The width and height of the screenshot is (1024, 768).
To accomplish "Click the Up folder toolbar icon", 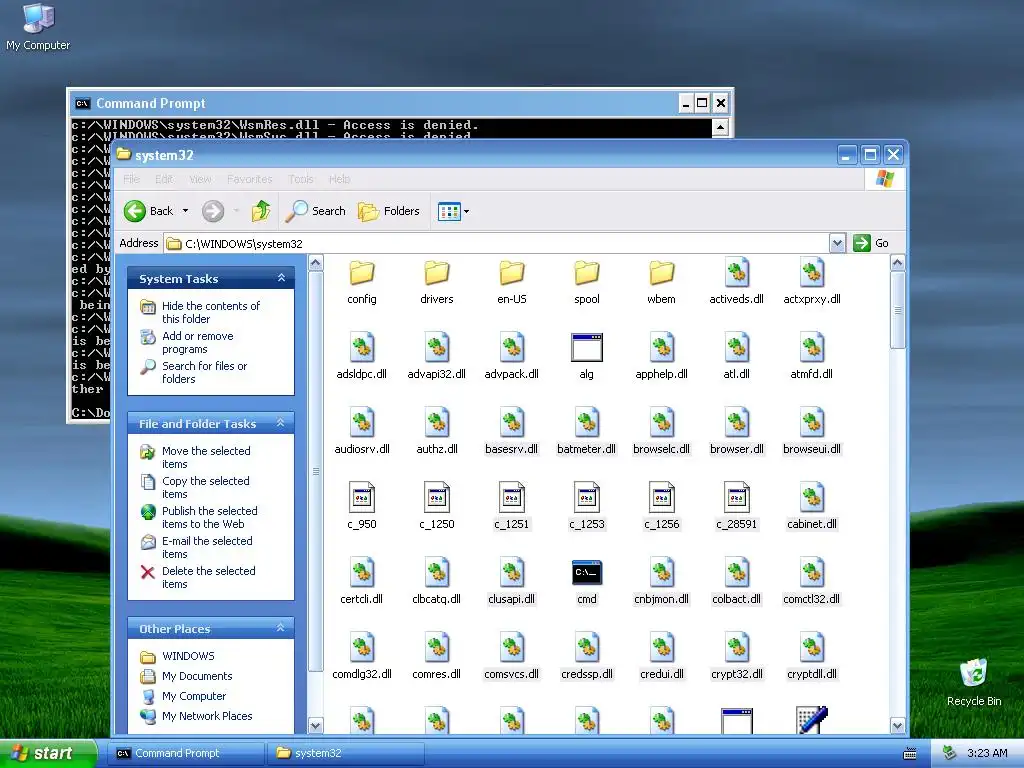I will [x=261, y=211].
